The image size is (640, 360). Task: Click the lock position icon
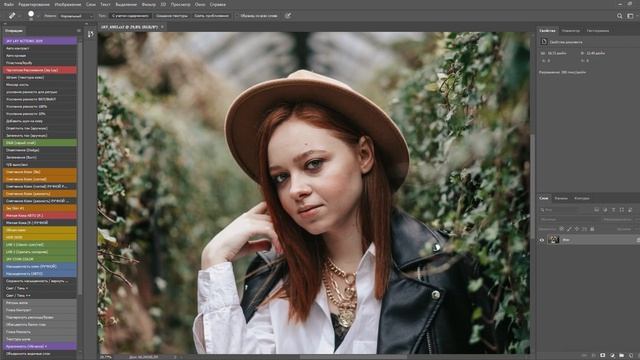(577, 229)
